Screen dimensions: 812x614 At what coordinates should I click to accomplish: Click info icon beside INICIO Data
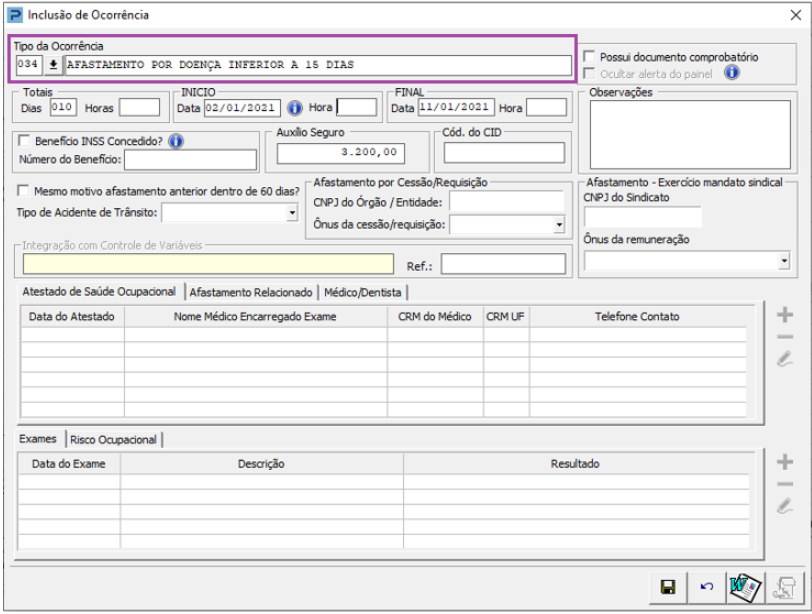tap(295, 108)
